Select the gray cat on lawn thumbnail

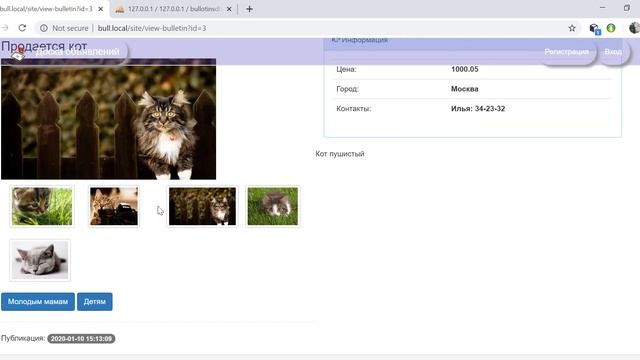tap(273, 206)
